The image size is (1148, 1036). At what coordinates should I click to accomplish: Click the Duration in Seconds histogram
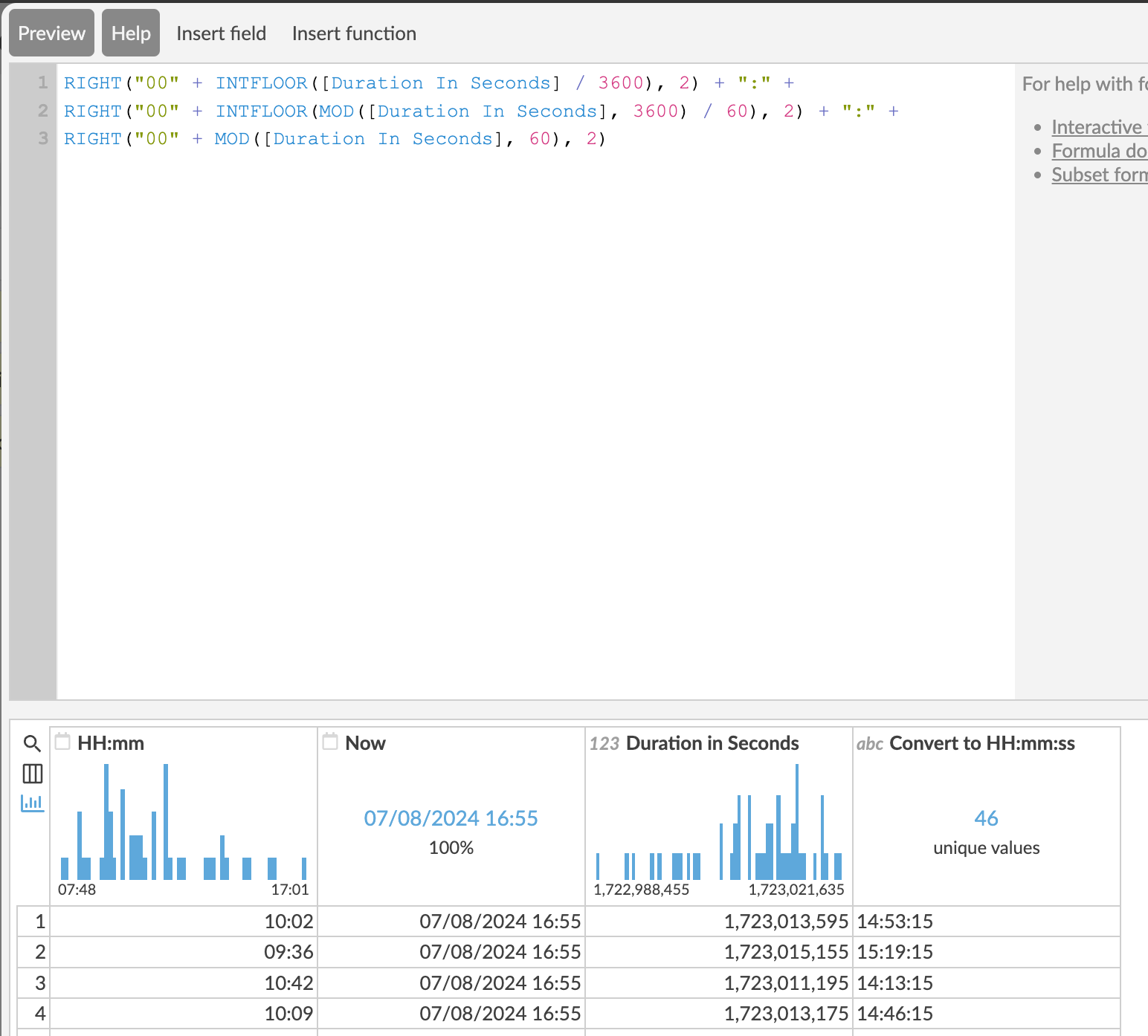[719, 822]
